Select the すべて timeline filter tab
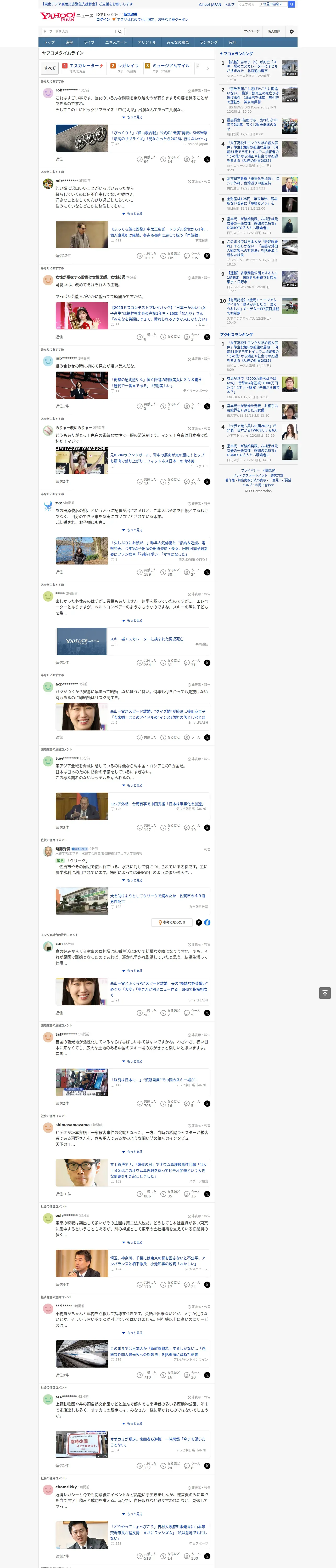This screenshot has height=1568, width=336. [50, 68]
